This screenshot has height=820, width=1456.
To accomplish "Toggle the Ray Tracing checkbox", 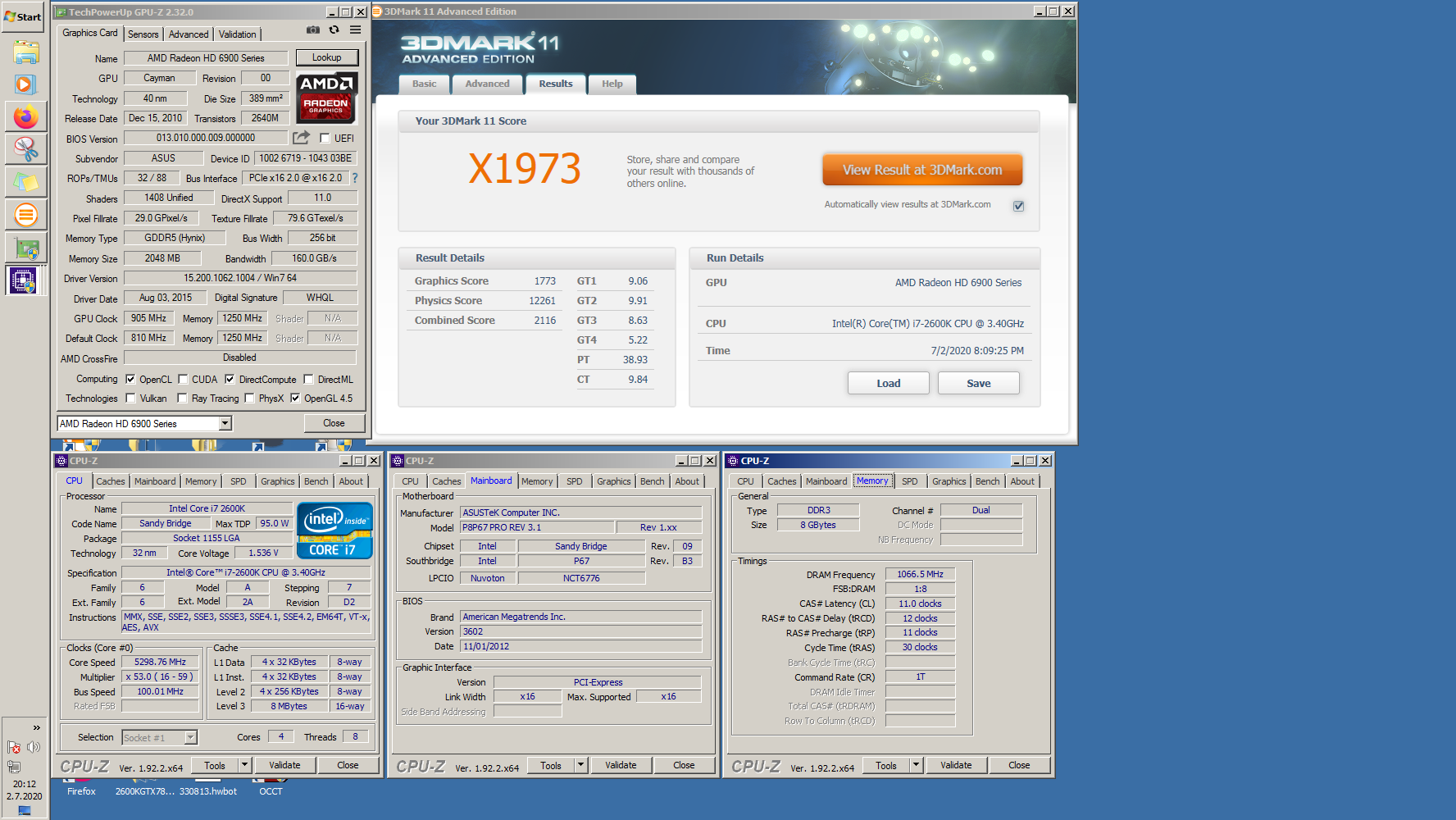I will 182,399.
